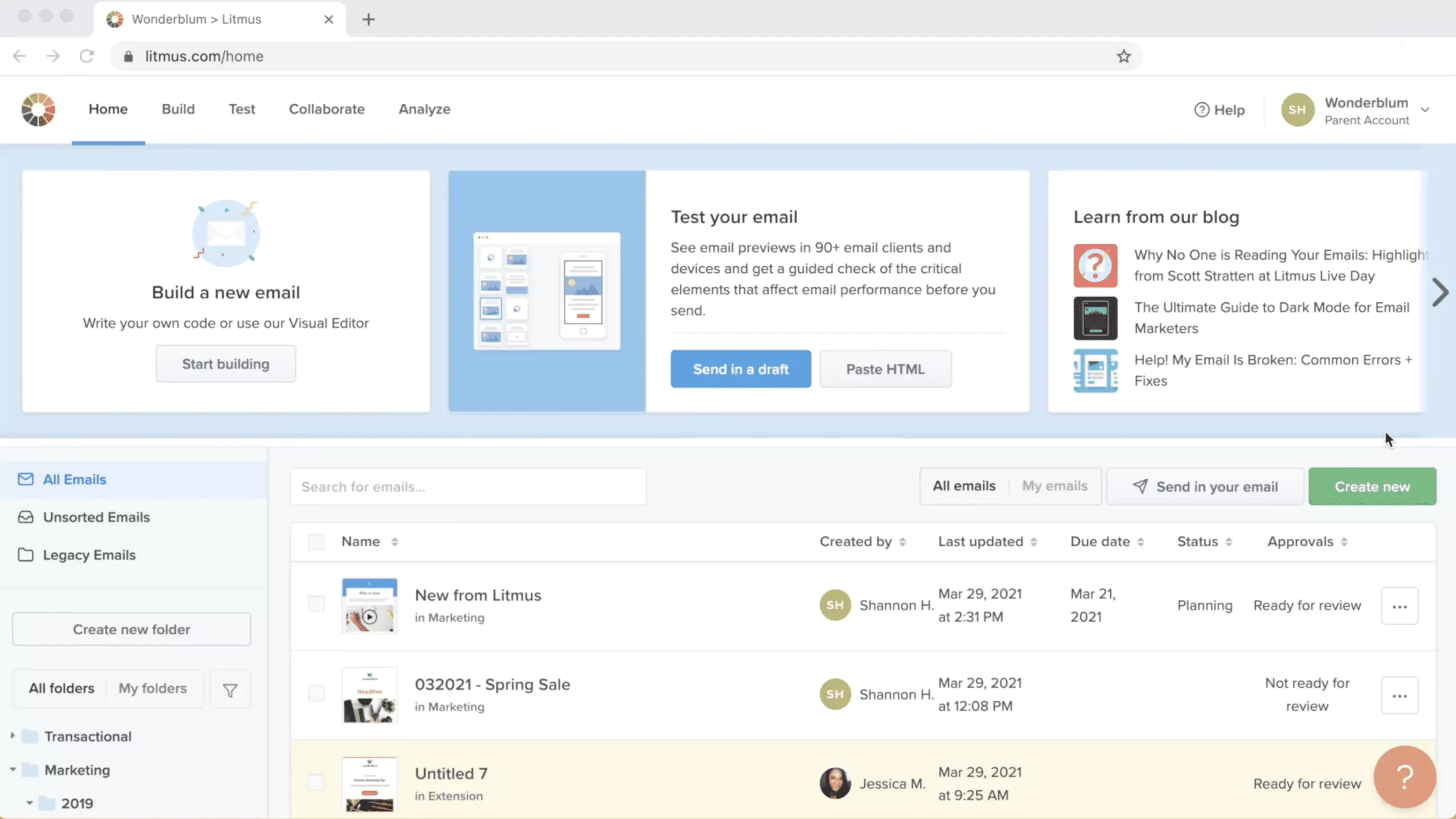
Task: Click three-dots menu for New from Litmus
Action: [1399, 606]
